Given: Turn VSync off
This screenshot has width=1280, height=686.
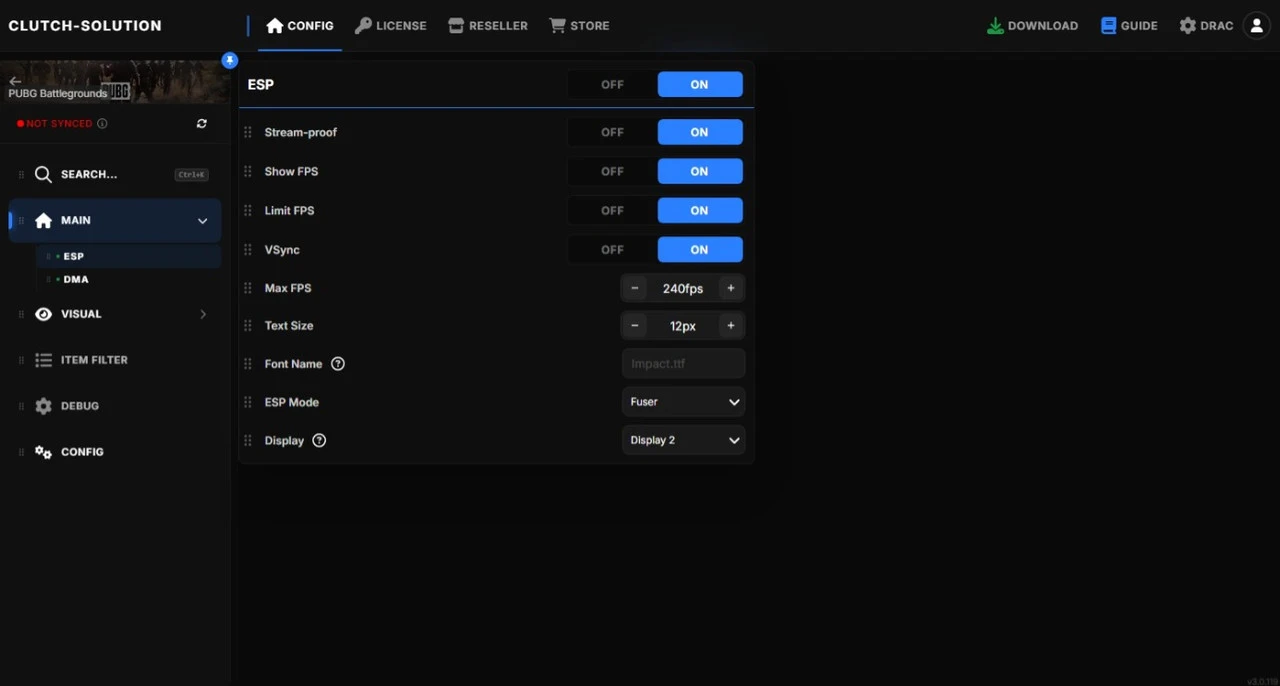Looking at the screenshot, I should pos(612,250).
